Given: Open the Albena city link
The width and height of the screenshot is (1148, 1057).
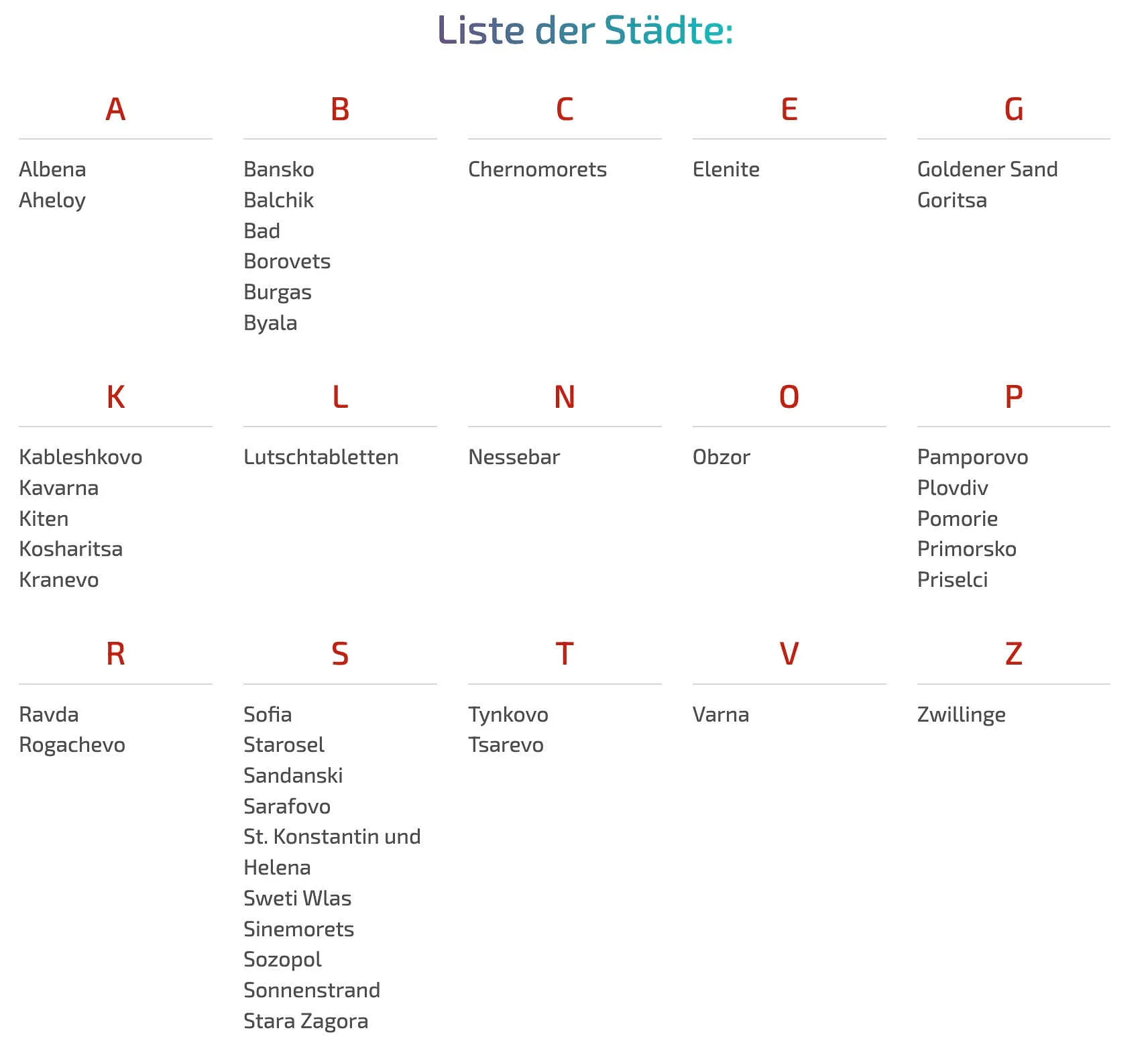Looking at the screenshot, I should (x=52, y=169).
